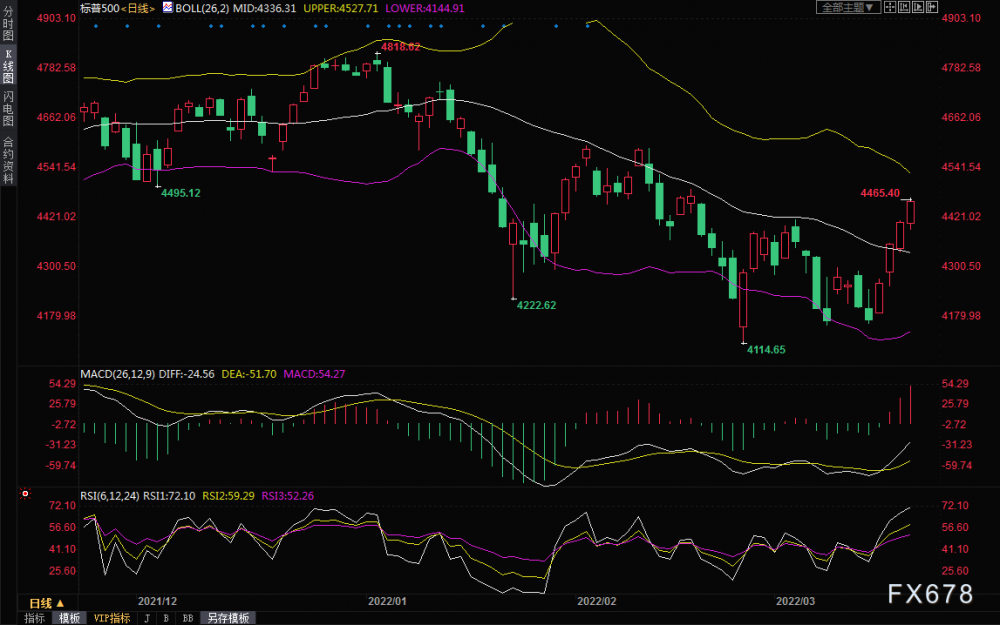Click the 4114.65 low price label
The width and height of the screenshot is (1000, 625).
coord(766,349)
